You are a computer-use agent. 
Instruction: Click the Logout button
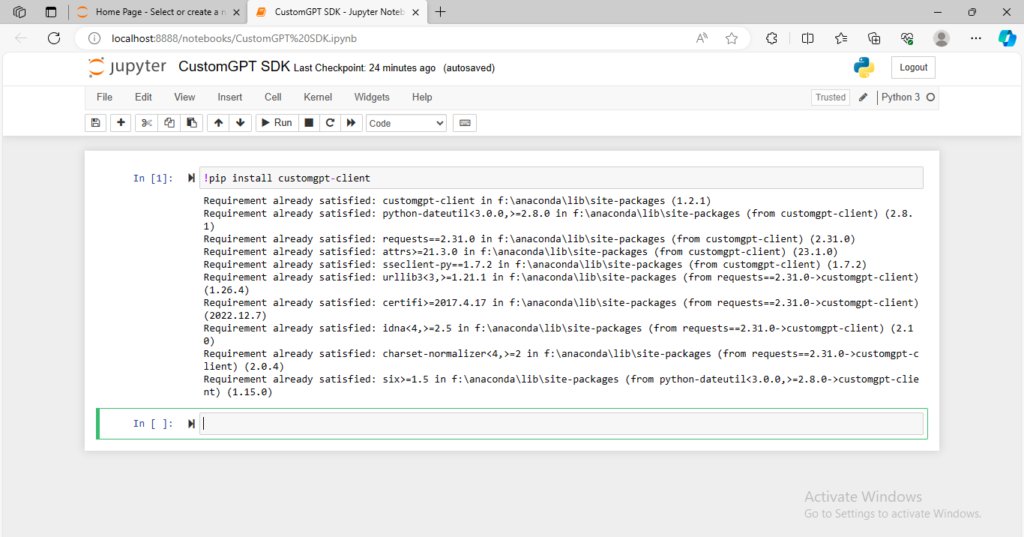[x=913, y=67]
